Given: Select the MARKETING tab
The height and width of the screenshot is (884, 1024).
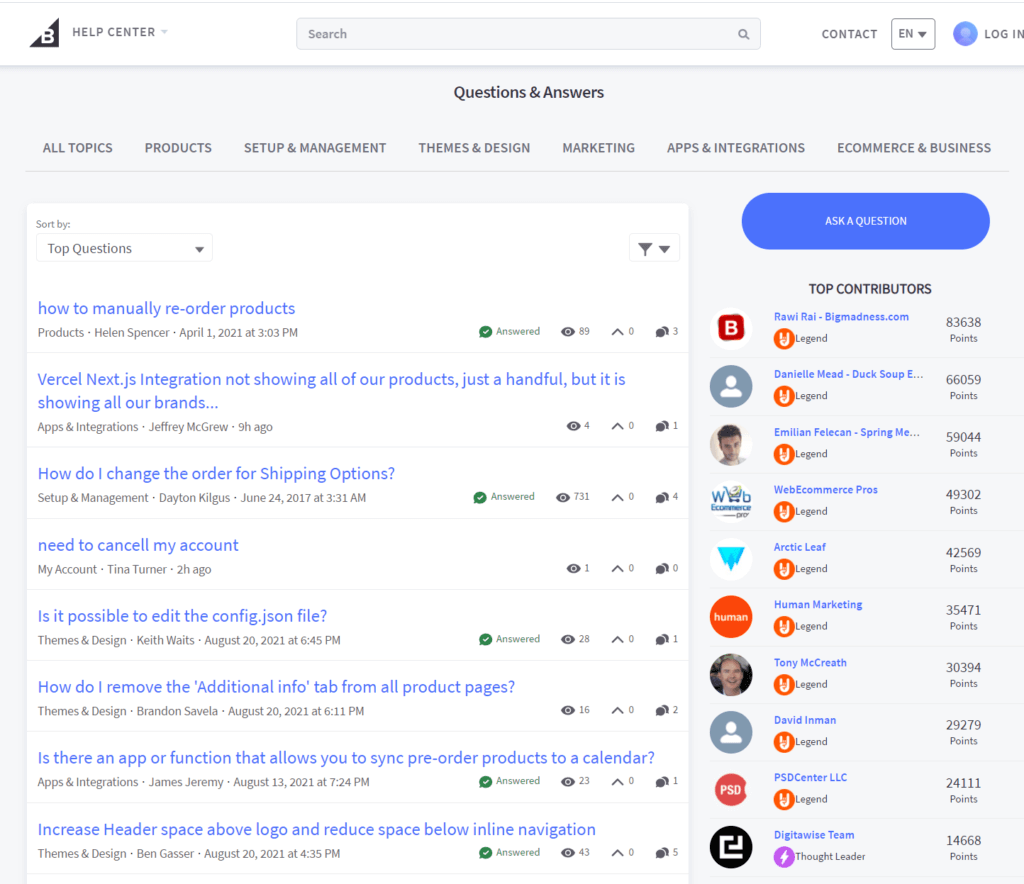Looking at the screenshot, I should click(598, 148).
